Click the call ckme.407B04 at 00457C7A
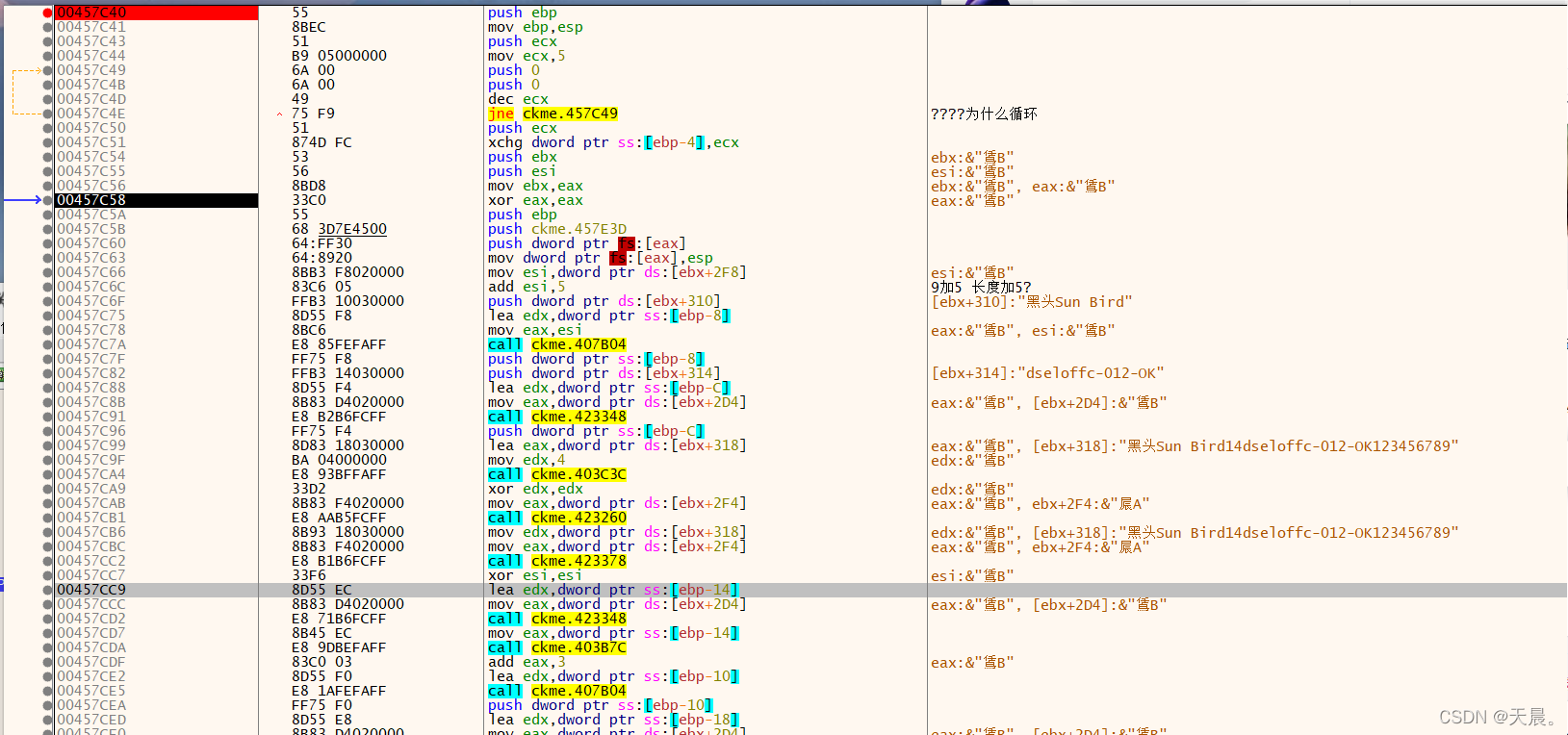Viewport: 1568px width, 735px height. [x=557, y=344]
